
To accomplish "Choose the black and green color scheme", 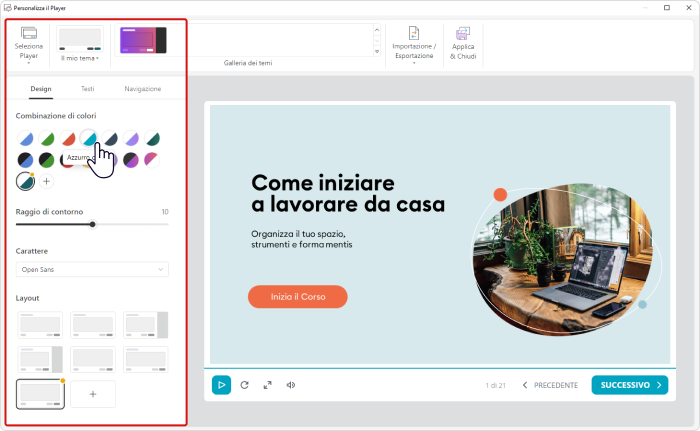I will pyautogui.click(x=46, y=160).
